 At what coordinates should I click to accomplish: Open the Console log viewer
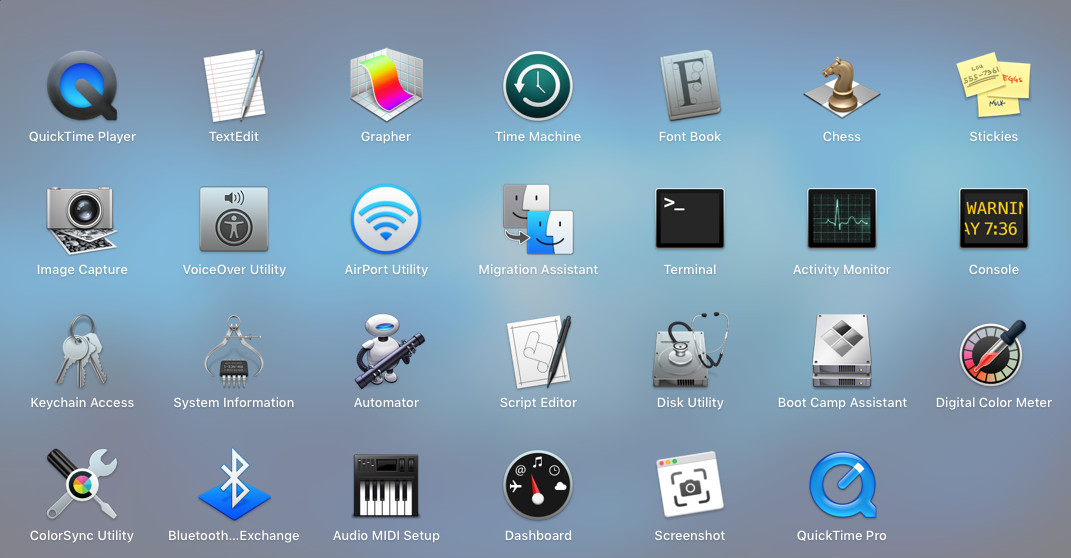(993, 219)
